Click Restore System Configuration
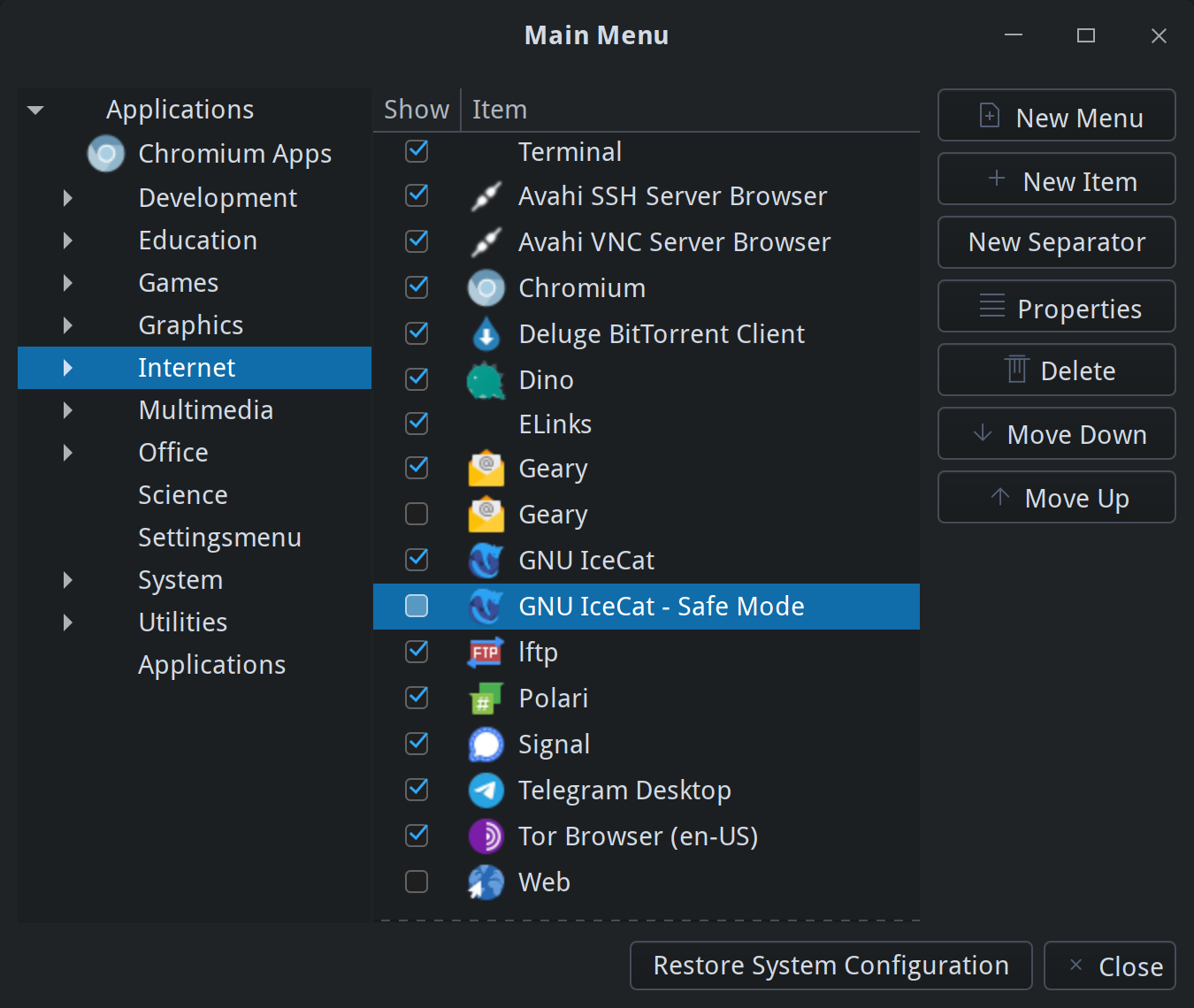Viewport: 1194px width, 1008px height. 831,966
